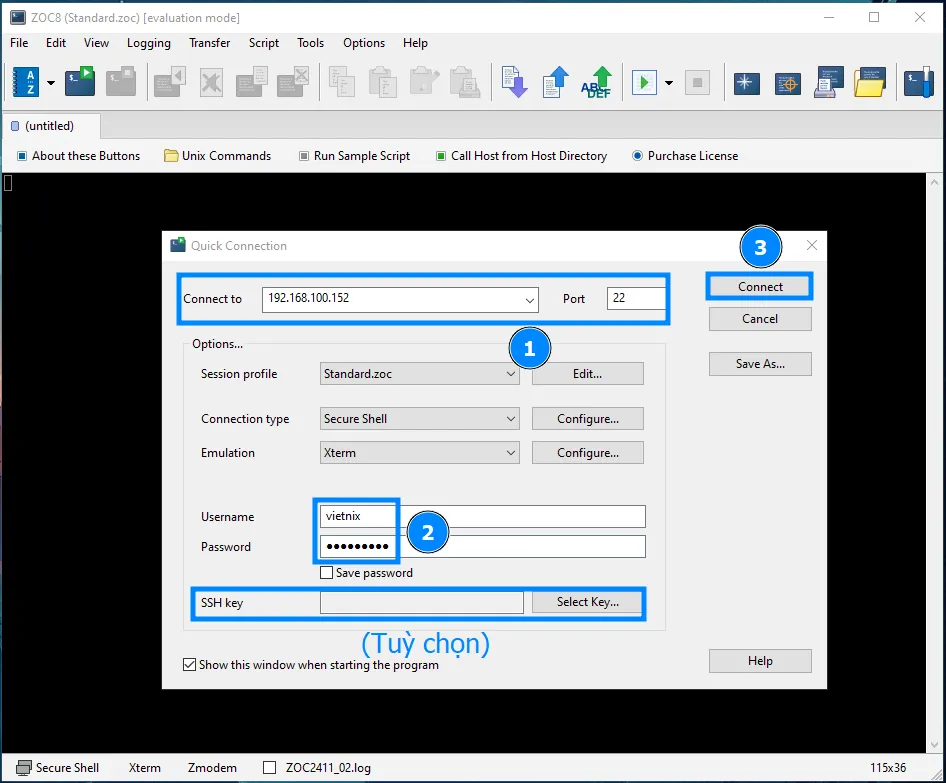Click Configure for Connection type
The width and height of the screenshot is (946, 783).
click(x=588, y=419)
